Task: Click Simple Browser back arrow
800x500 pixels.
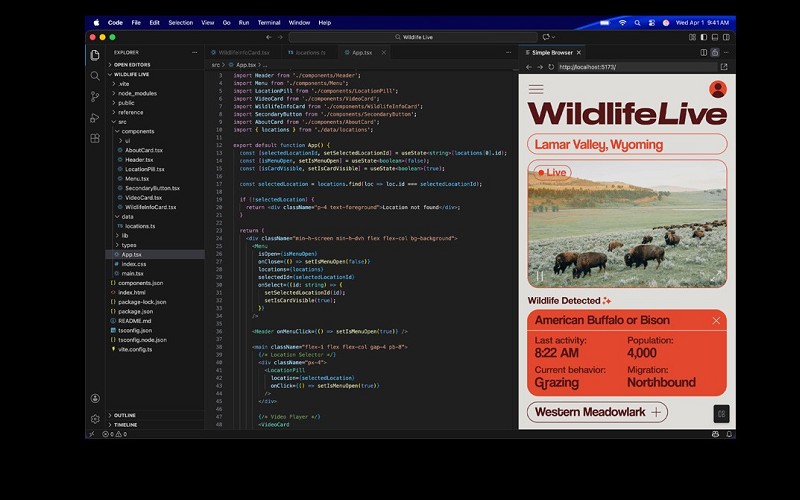Action: (529, 67)
